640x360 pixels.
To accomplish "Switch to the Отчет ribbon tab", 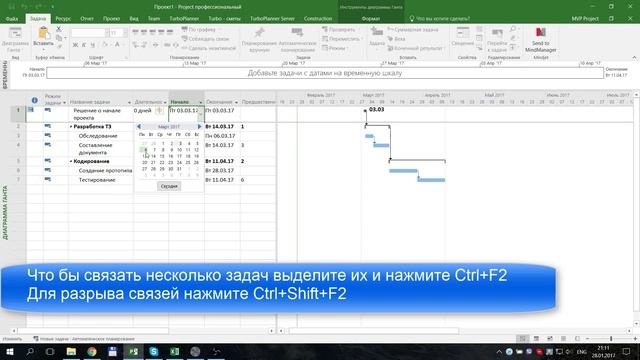I will [x=87, y=19].
